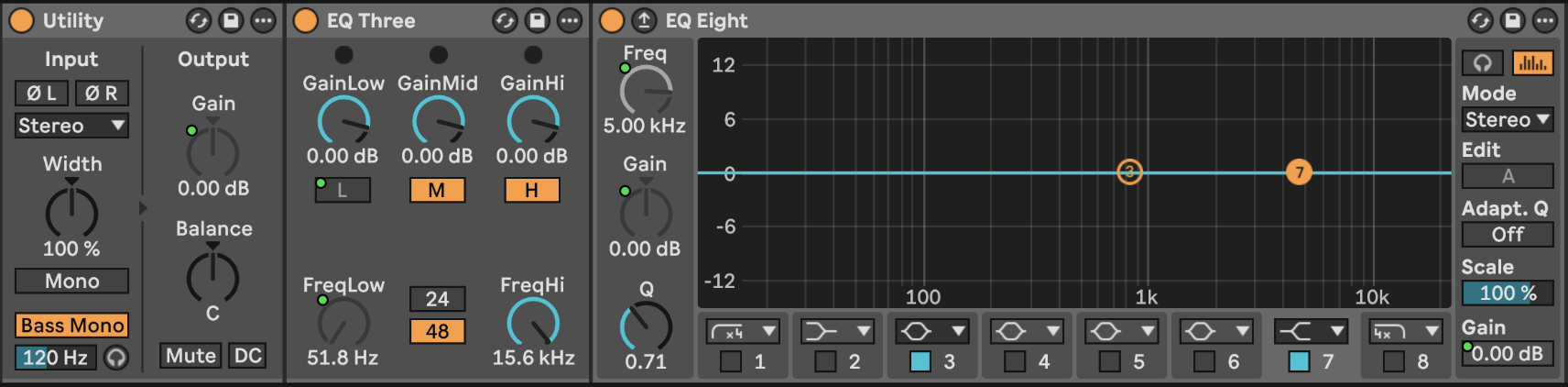Open band 7 filter type dropdown
The image size is (1568, 387).
click(1311, 331)
